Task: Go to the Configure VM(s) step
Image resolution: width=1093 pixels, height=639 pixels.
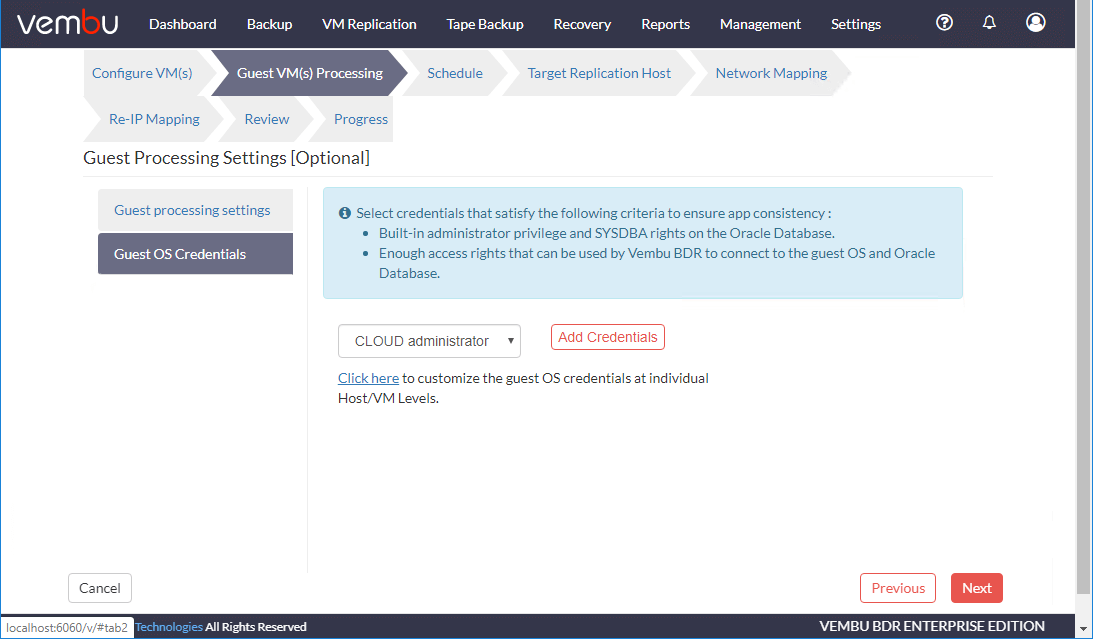Action: pyautogui.click(x=142, y=73)
